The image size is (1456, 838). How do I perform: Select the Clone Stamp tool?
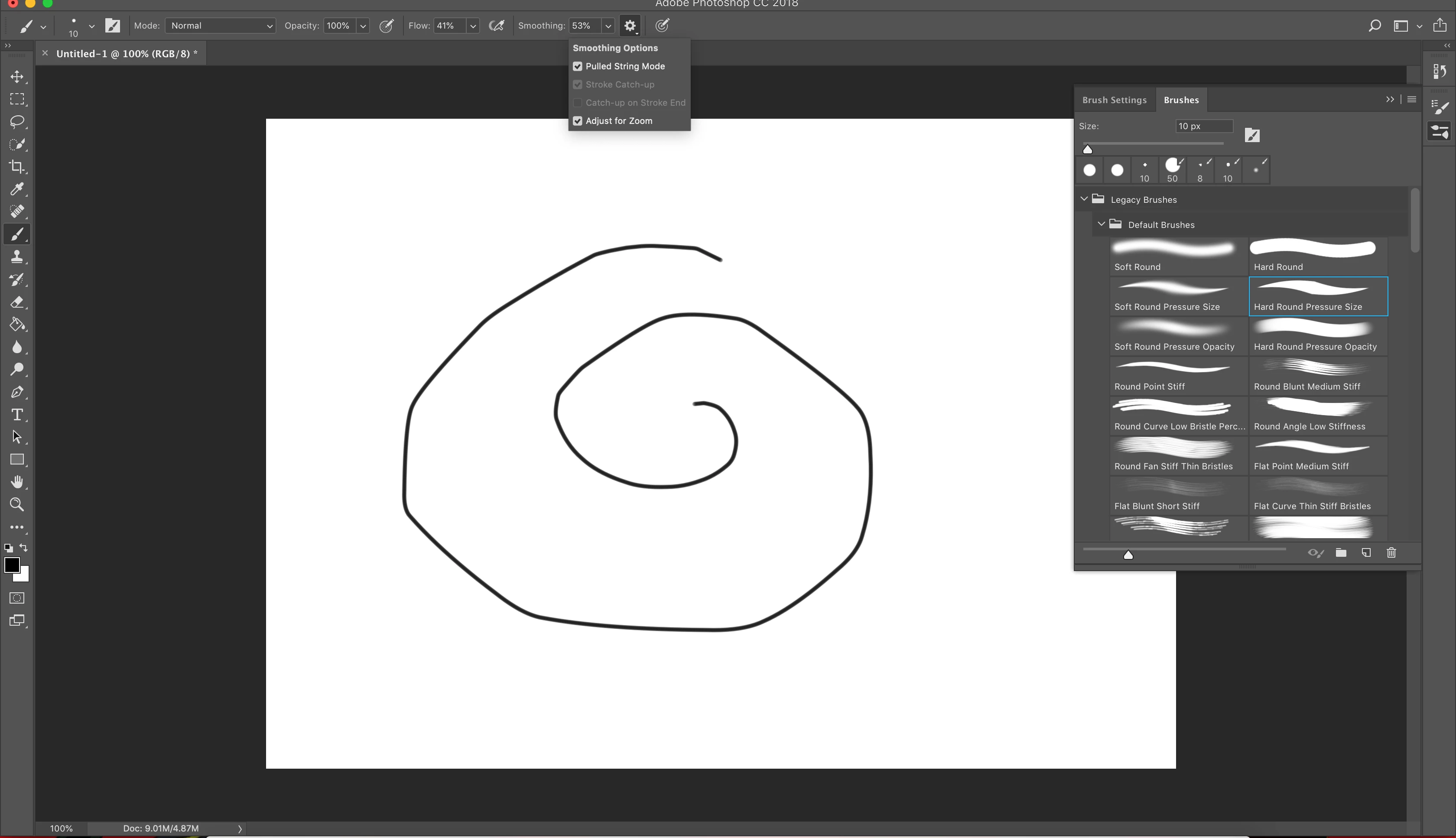click(x=17, y=257)
